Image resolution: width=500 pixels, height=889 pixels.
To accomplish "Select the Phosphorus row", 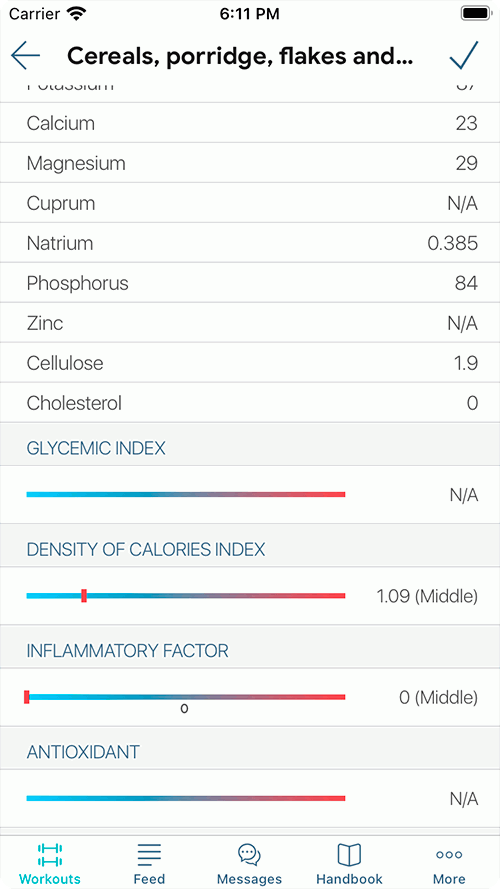I will (x=250, y=282).
